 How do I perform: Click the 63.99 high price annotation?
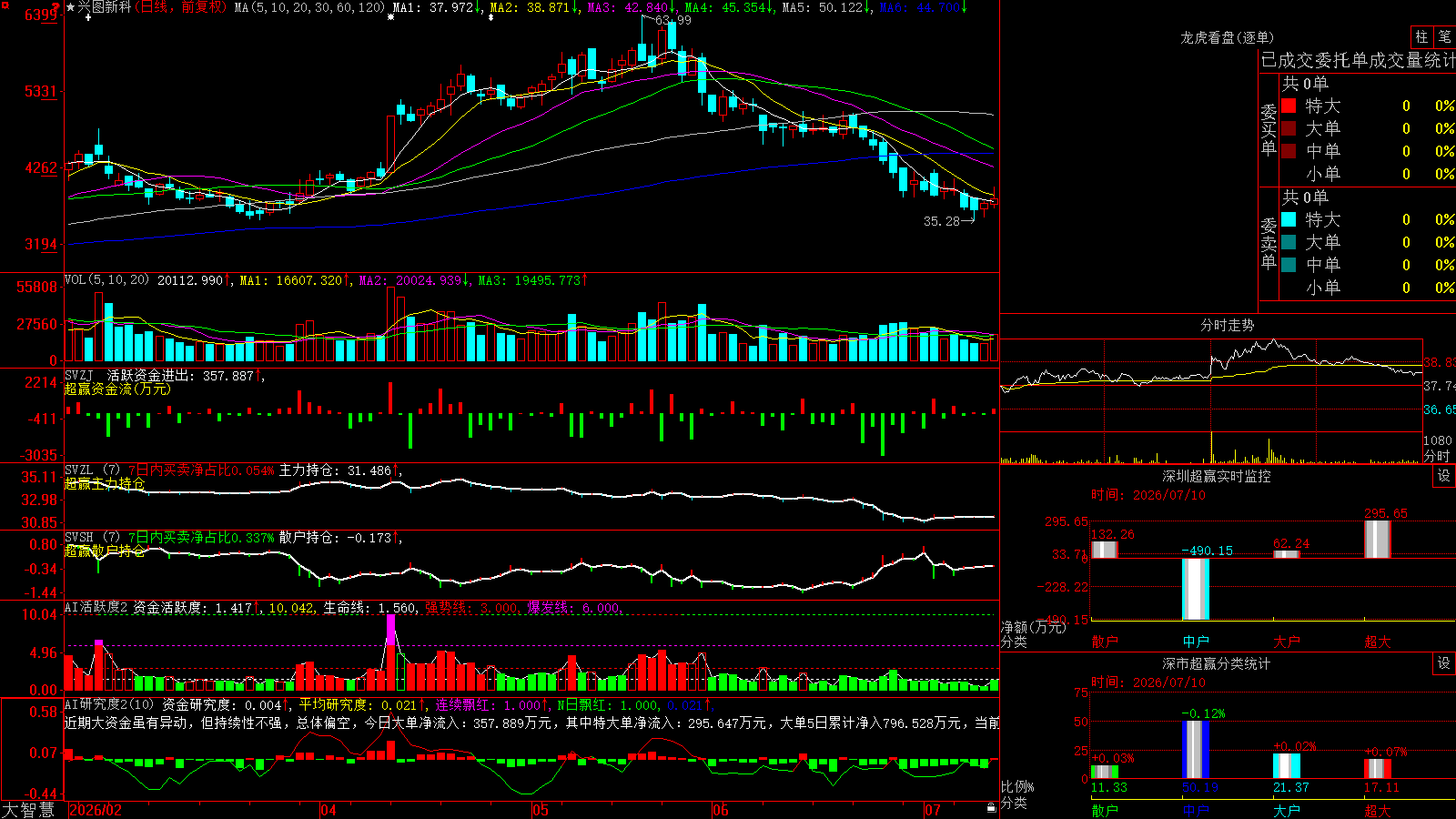point(672,20)
